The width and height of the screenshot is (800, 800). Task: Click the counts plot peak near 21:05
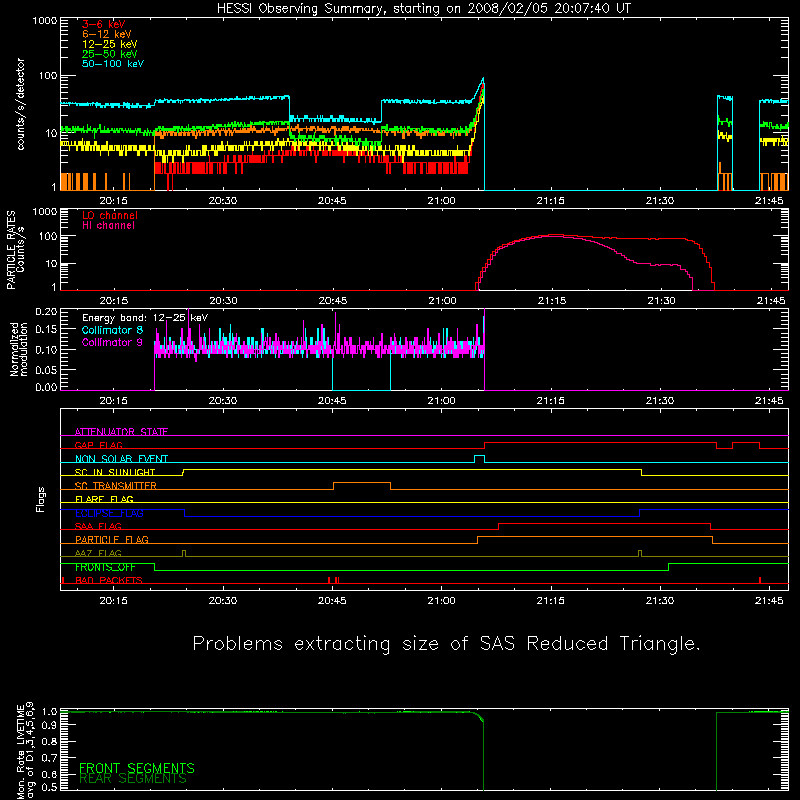coord(483,80)
